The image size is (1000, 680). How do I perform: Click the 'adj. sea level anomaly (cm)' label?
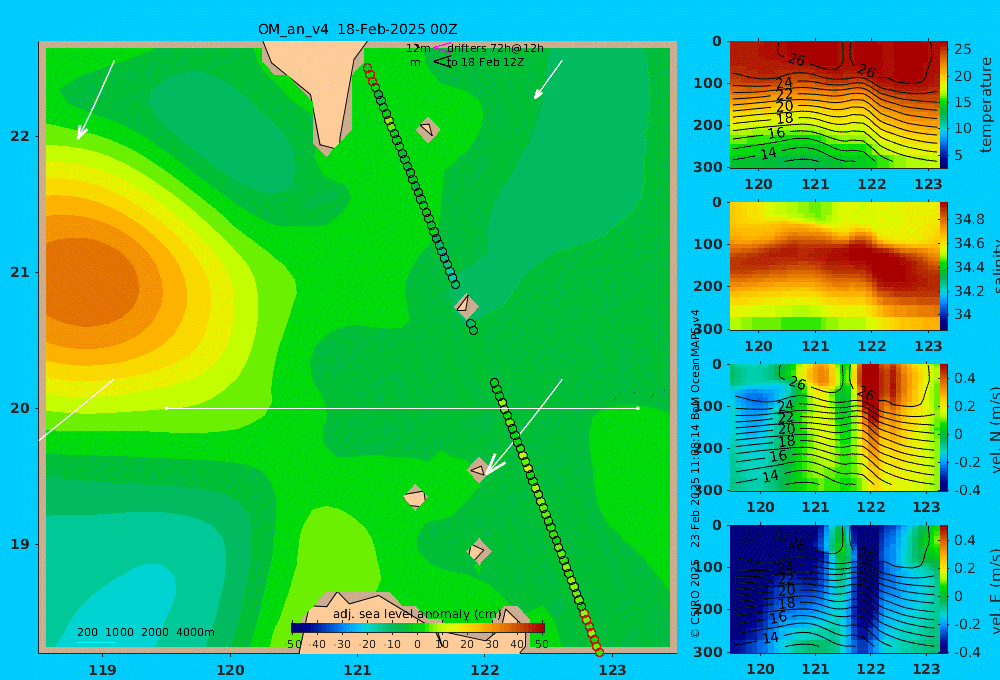tap(417, 614)
